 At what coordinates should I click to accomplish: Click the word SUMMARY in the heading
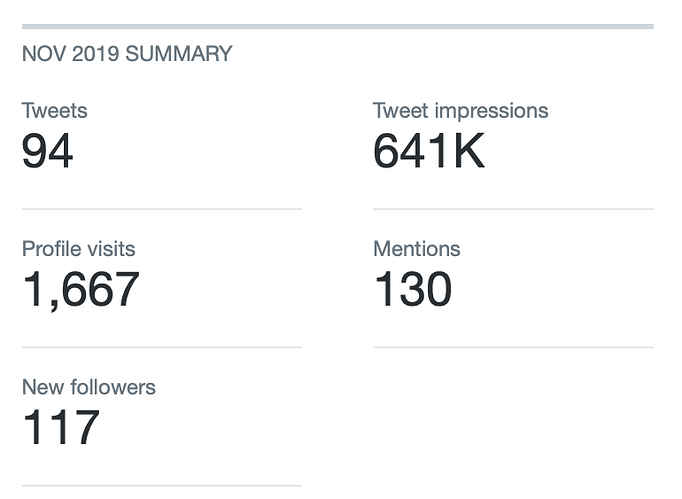(179, 54)
